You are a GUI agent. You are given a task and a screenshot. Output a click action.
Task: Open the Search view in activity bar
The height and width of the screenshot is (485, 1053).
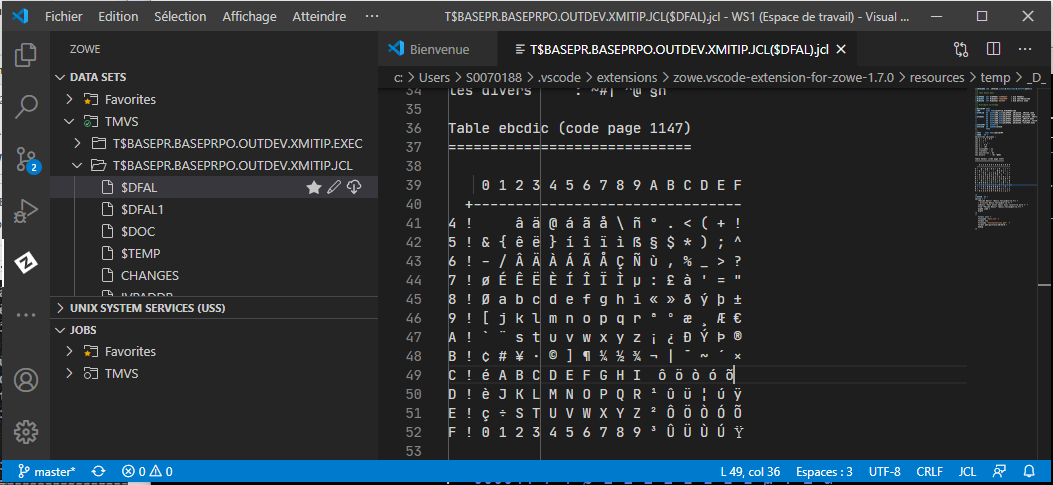(x=25, y=107)
